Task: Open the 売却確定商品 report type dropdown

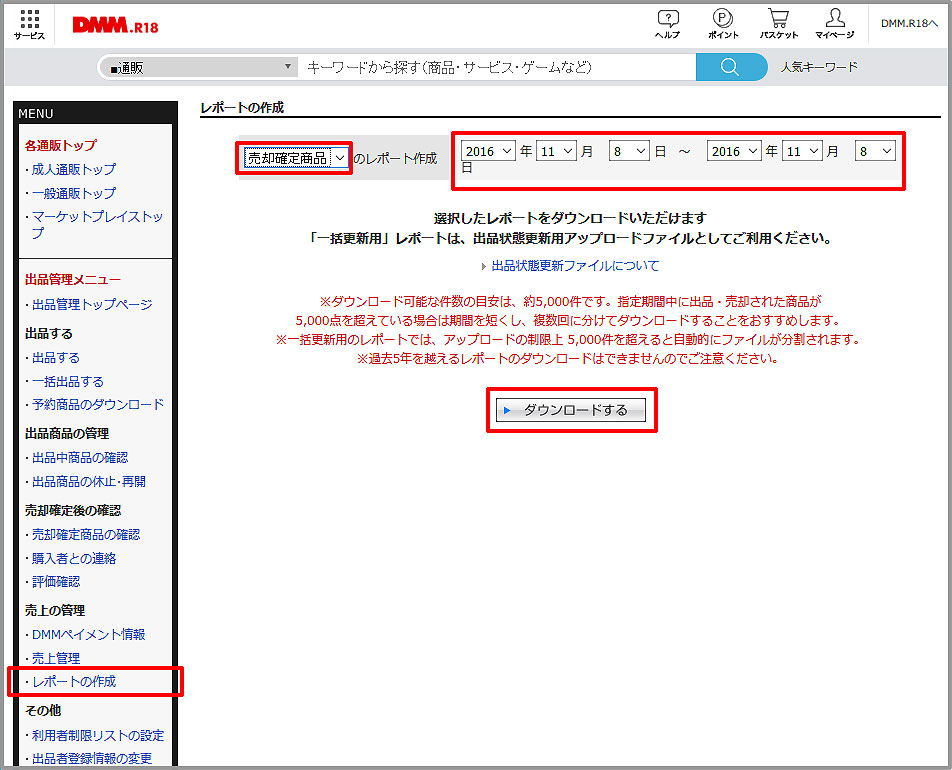Action: pos(295,157)
